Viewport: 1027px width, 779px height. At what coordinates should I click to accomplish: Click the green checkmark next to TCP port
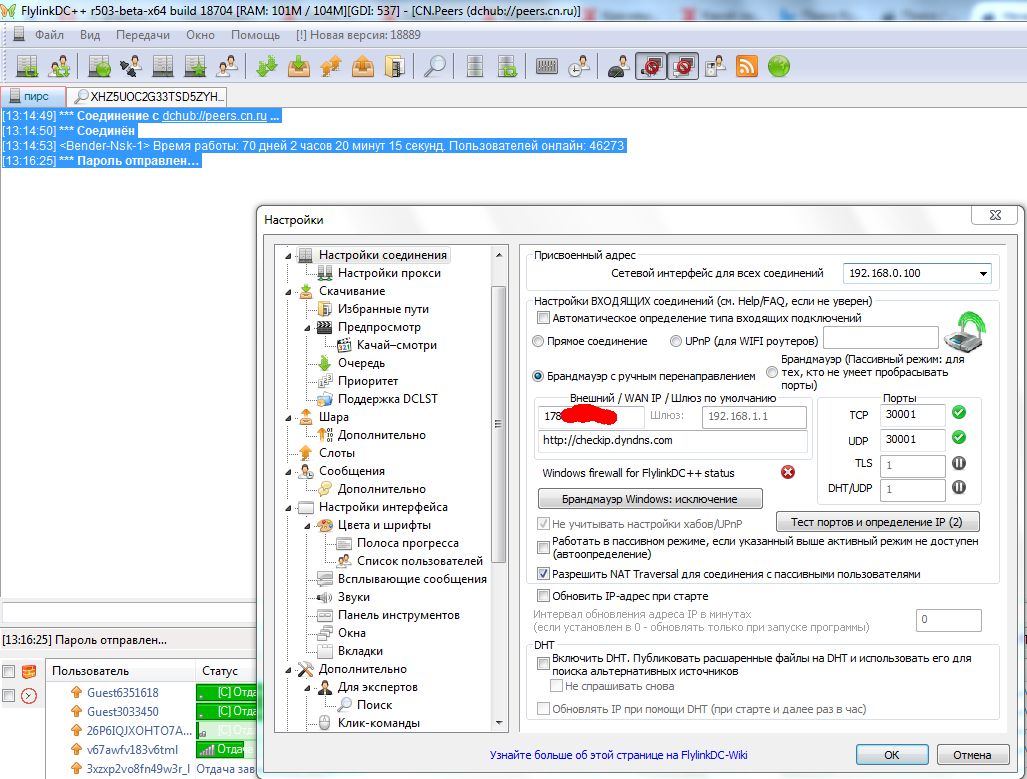959,412
